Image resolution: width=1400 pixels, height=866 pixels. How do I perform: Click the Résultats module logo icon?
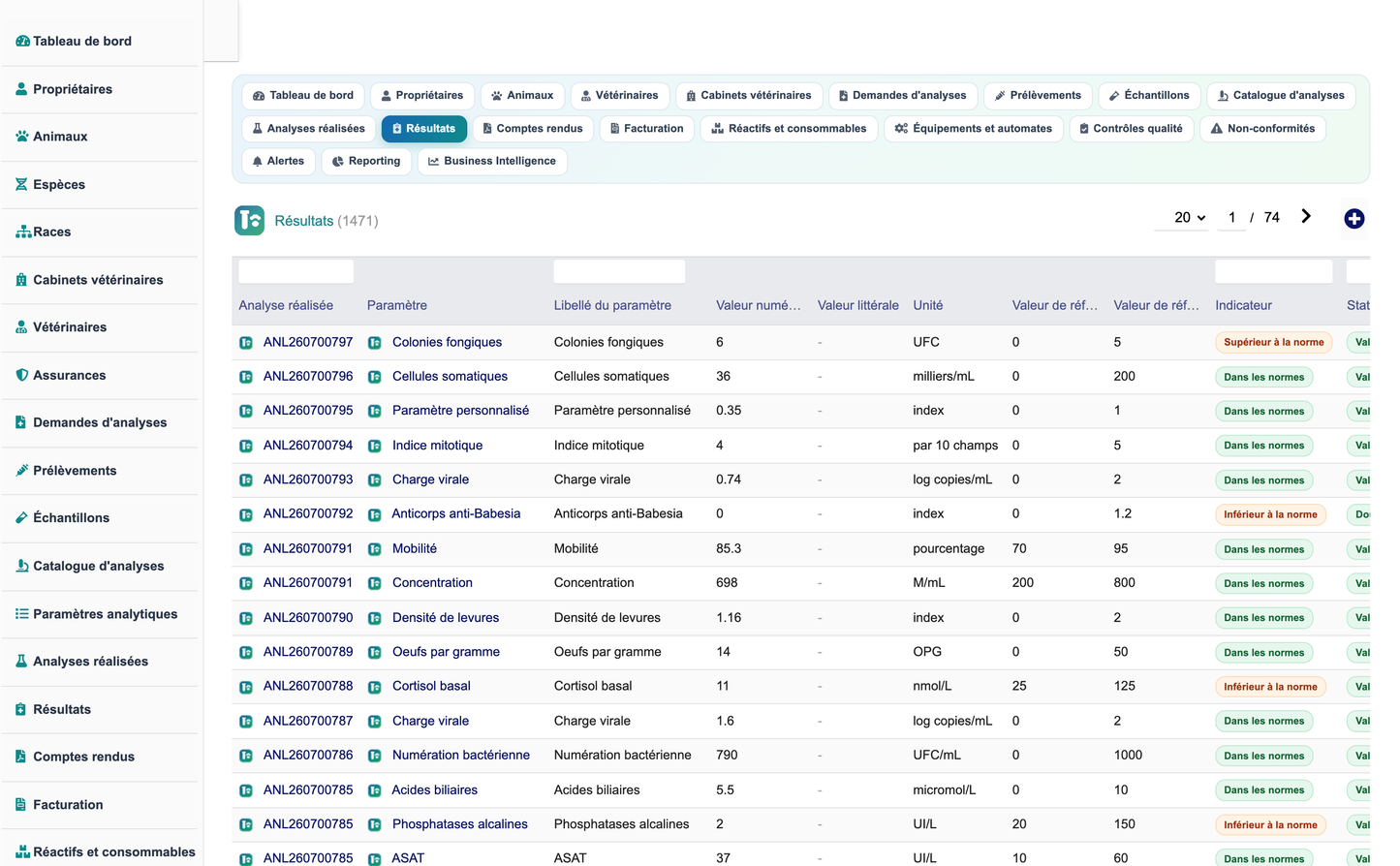249,221
